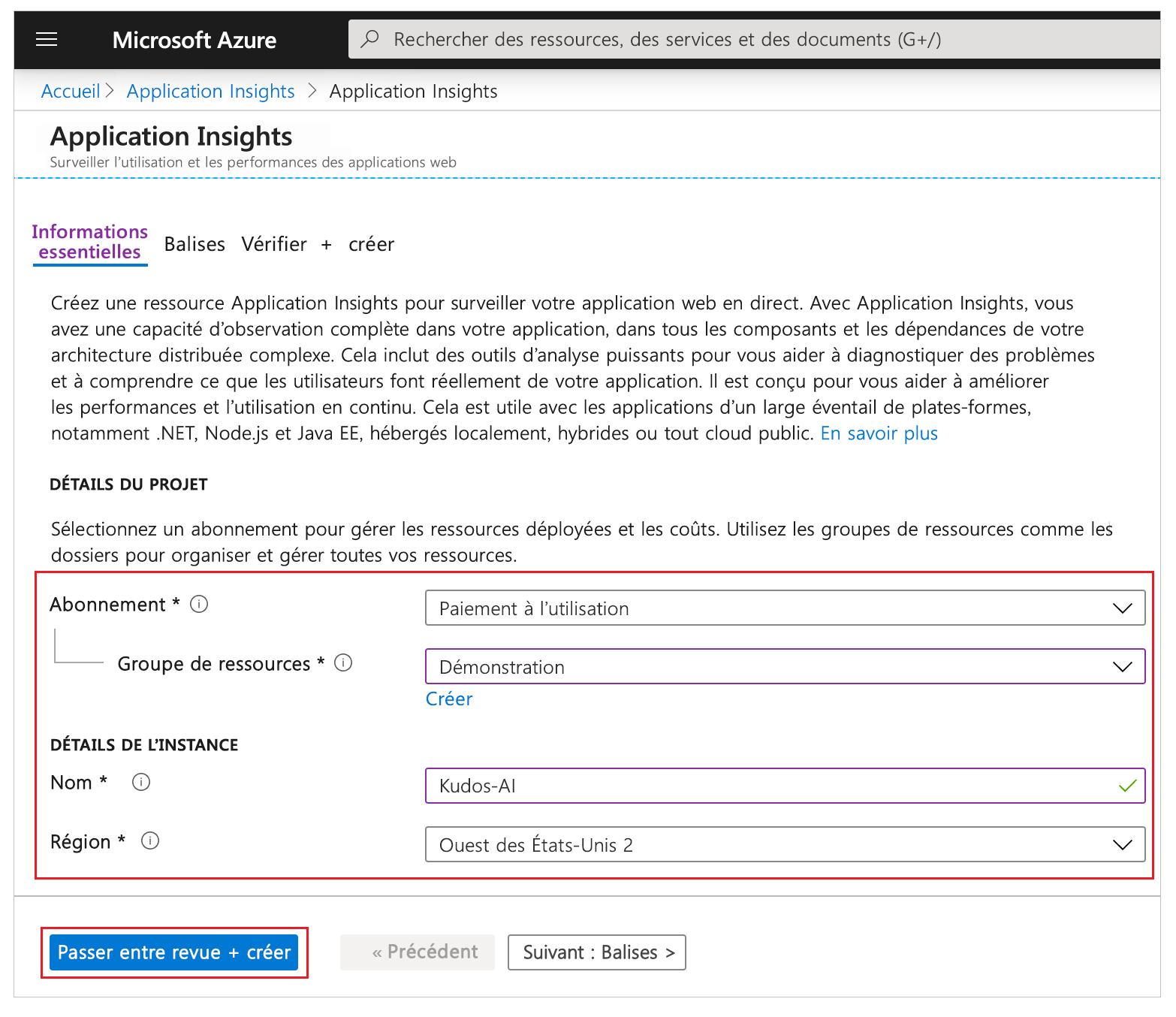Click the subtitle Surveiller l'utilisation text
The height and width of the screenshot is (1017, 1176).
(253, 162)
